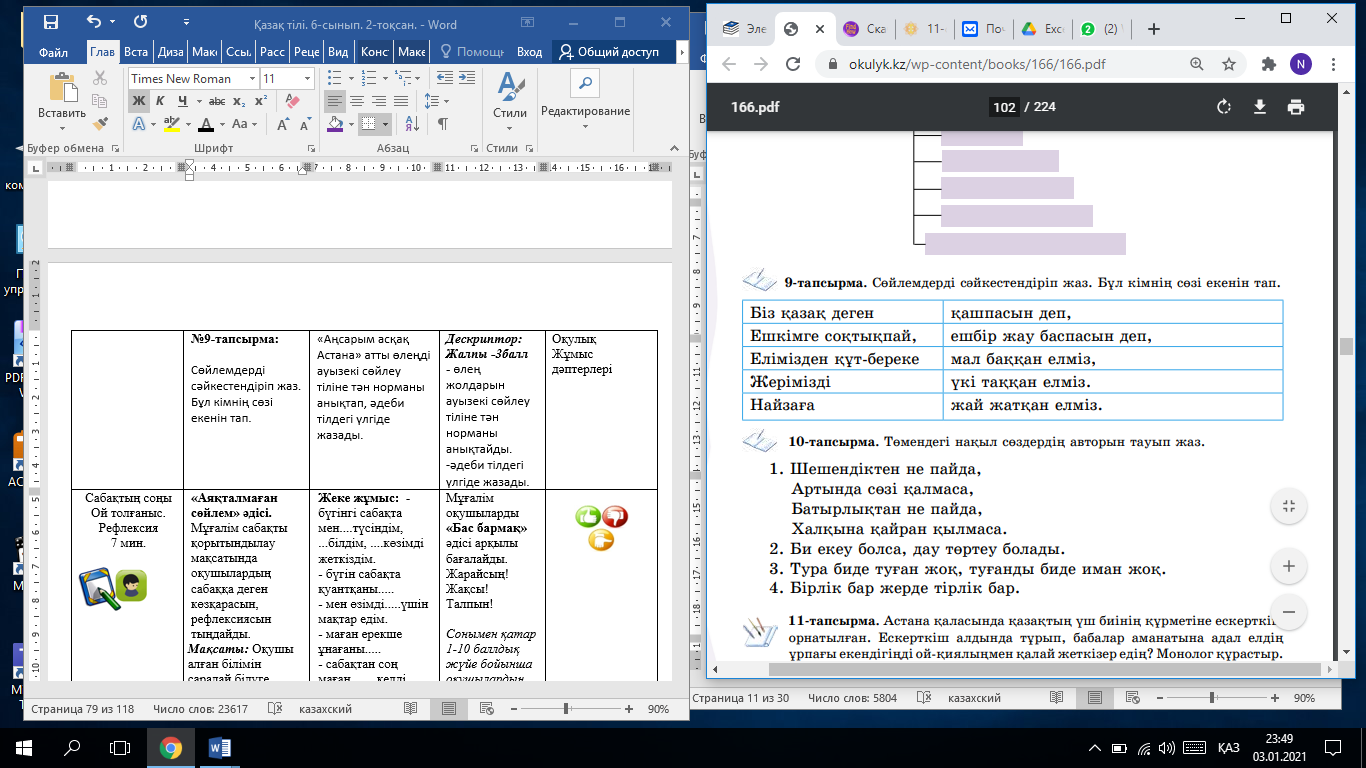Bookmark this page with the star icon
The width and height of the screenshot is (1366, 768).
(1229, 64)
